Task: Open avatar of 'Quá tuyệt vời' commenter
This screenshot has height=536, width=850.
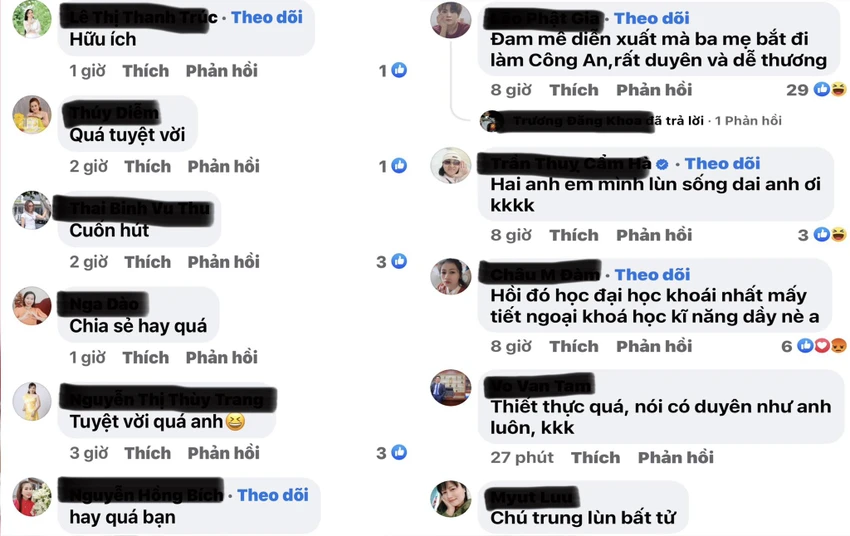Action: pos(31,115)
